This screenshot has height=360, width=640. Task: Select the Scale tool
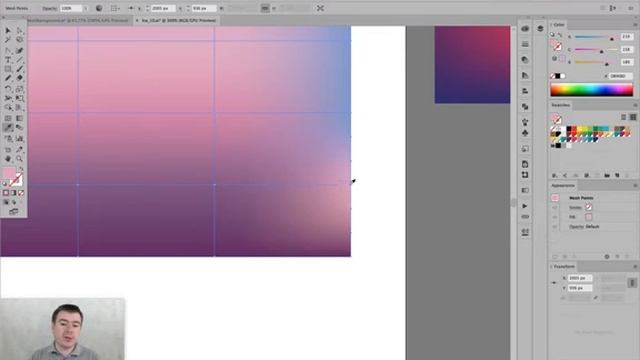(x=19, y=89)
